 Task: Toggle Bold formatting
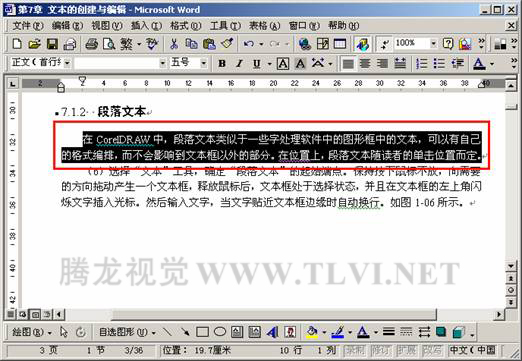click(222, 63)
